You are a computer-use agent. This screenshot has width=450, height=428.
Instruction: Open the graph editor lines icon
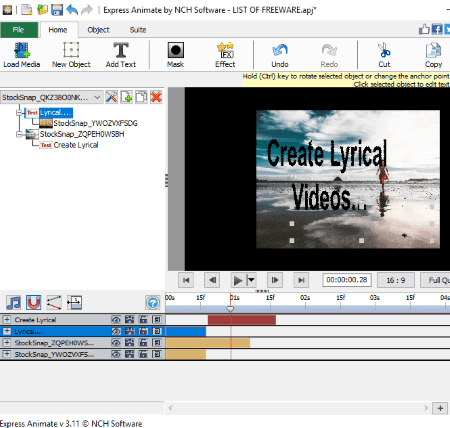click(x=54, y=302)
